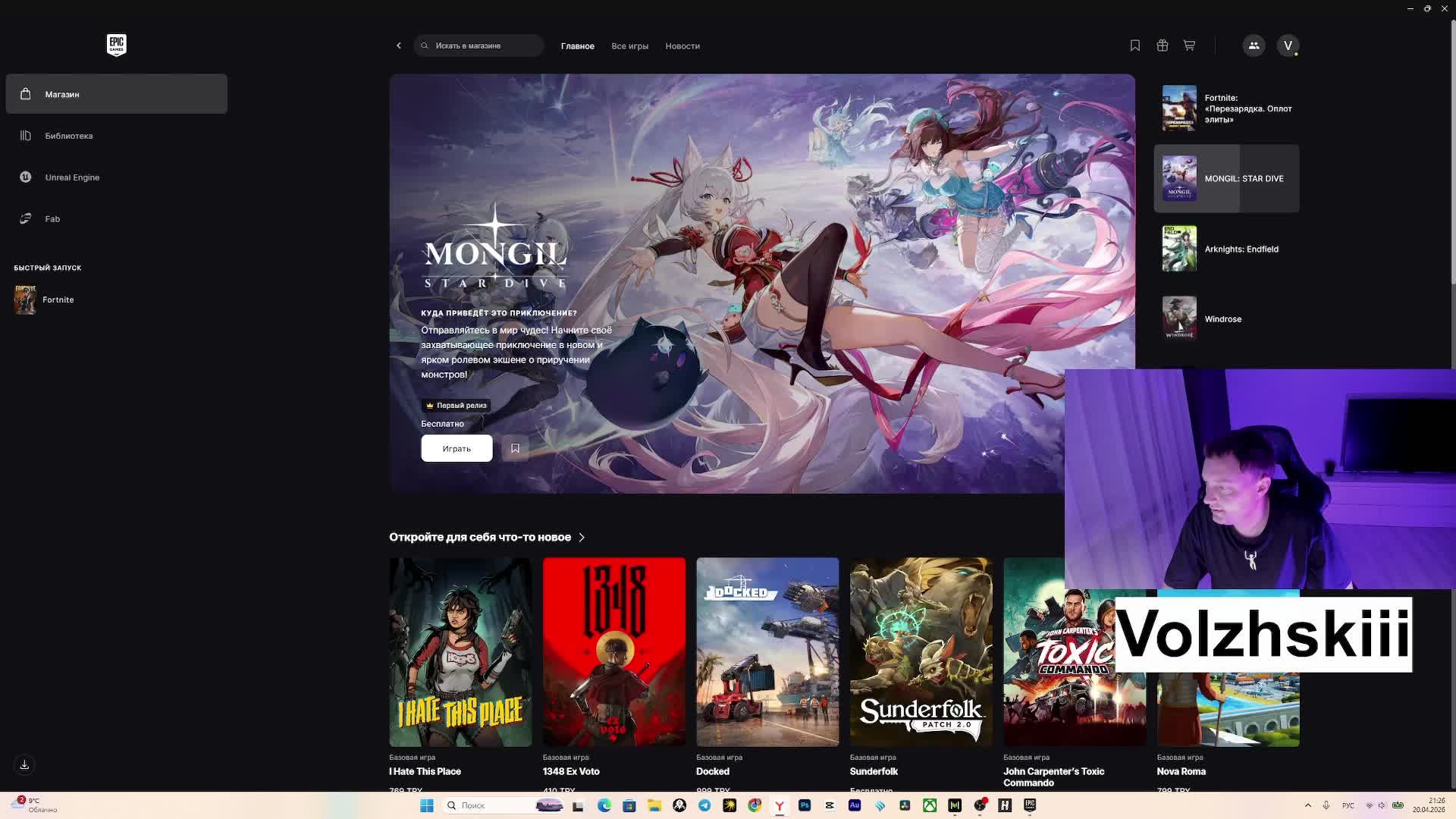This screenshot has width=1456, height=819.
Task: Open the gift redeem icon
Action: [x=1162, y=45]
